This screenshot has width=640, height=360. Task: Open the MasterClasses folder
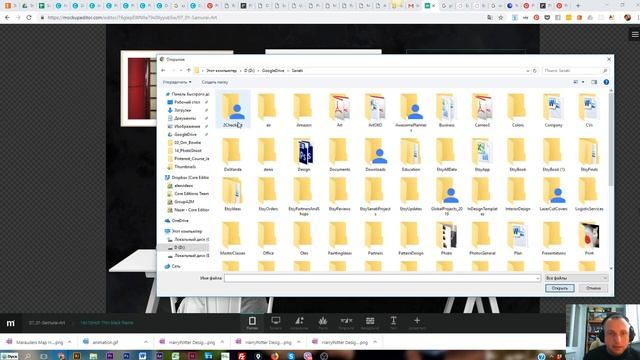(232, 238)
